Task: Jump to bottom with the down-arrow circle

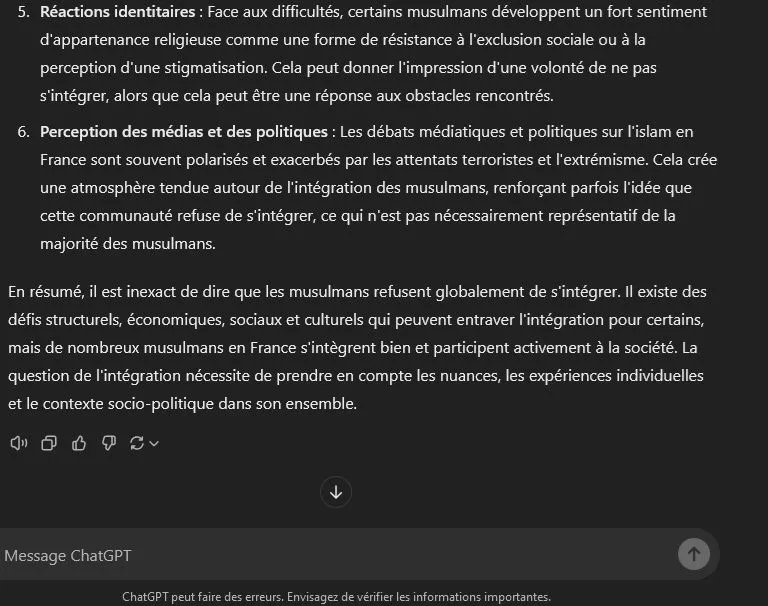Action: coord(336,492)
